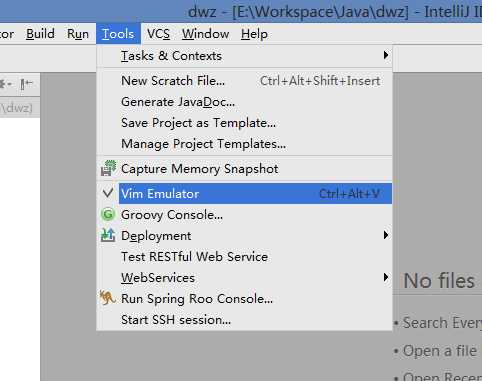Open the Build menu
This screenshot has width=482, height=381.
[40, 34]
